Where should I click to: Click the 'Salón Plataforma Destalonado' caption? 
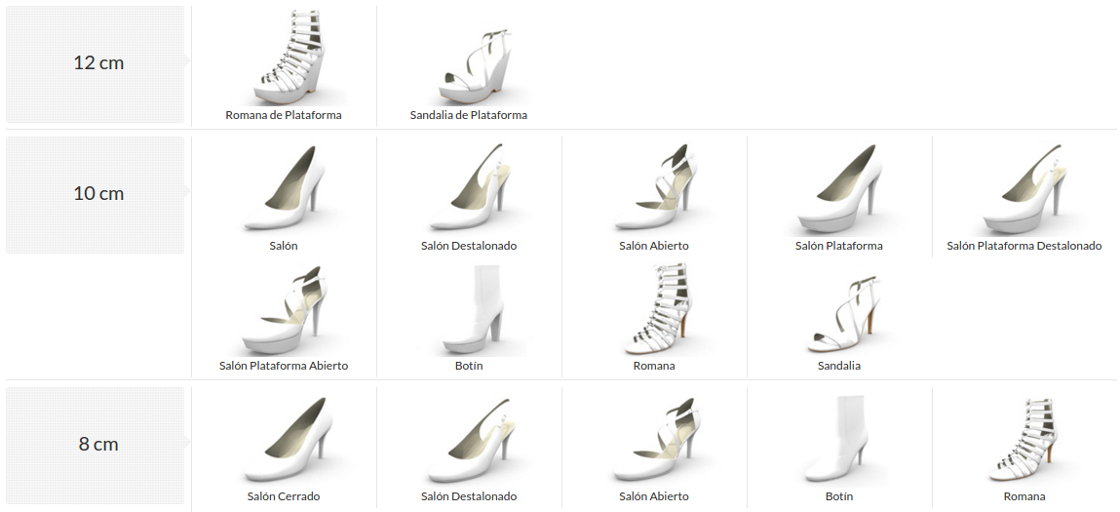point(1024,246)
